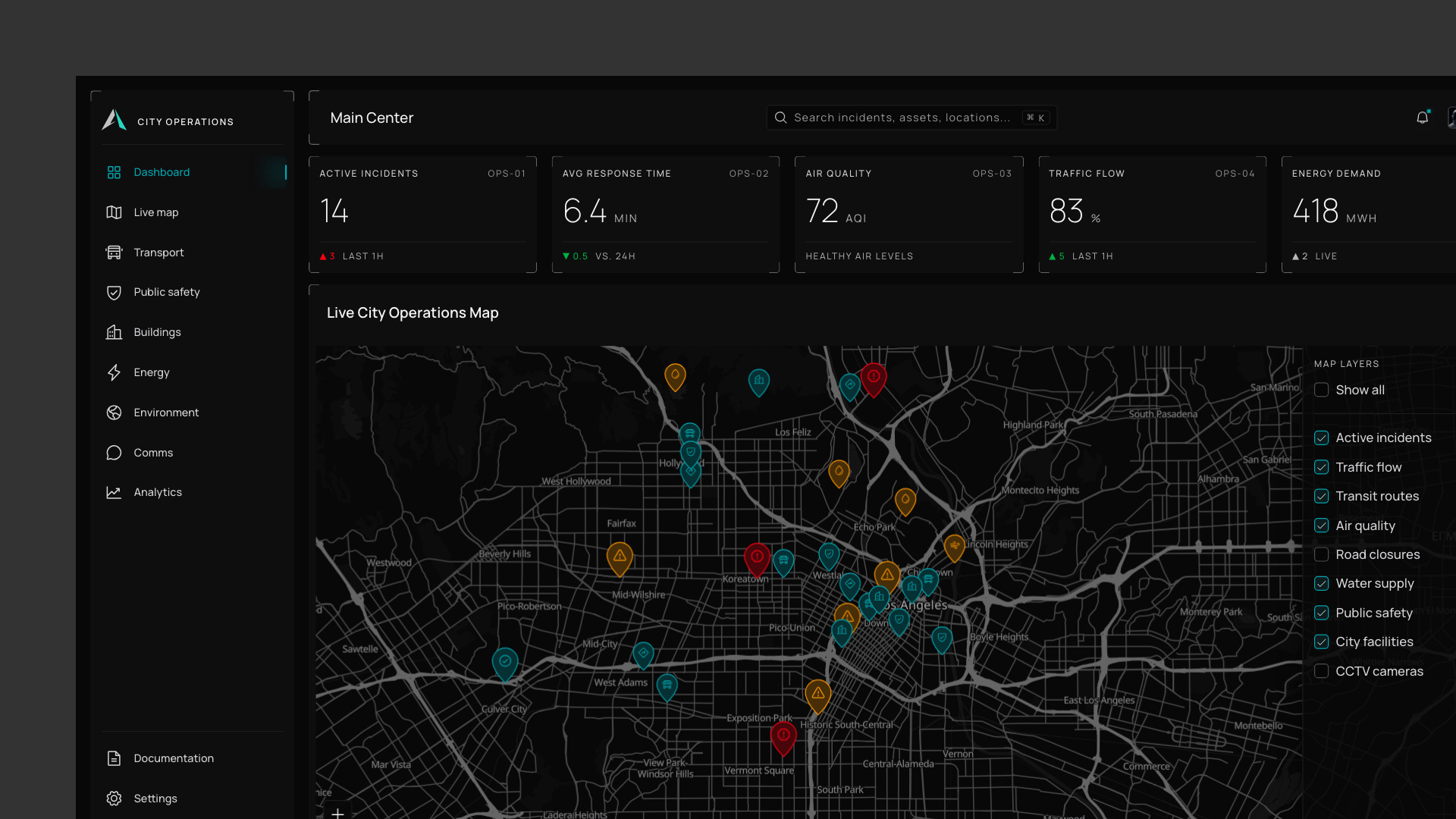Click the Environment globe icon in sidebar
Image resolution: width=1456 pixels, height=819 pixels.
click(114, 413)
